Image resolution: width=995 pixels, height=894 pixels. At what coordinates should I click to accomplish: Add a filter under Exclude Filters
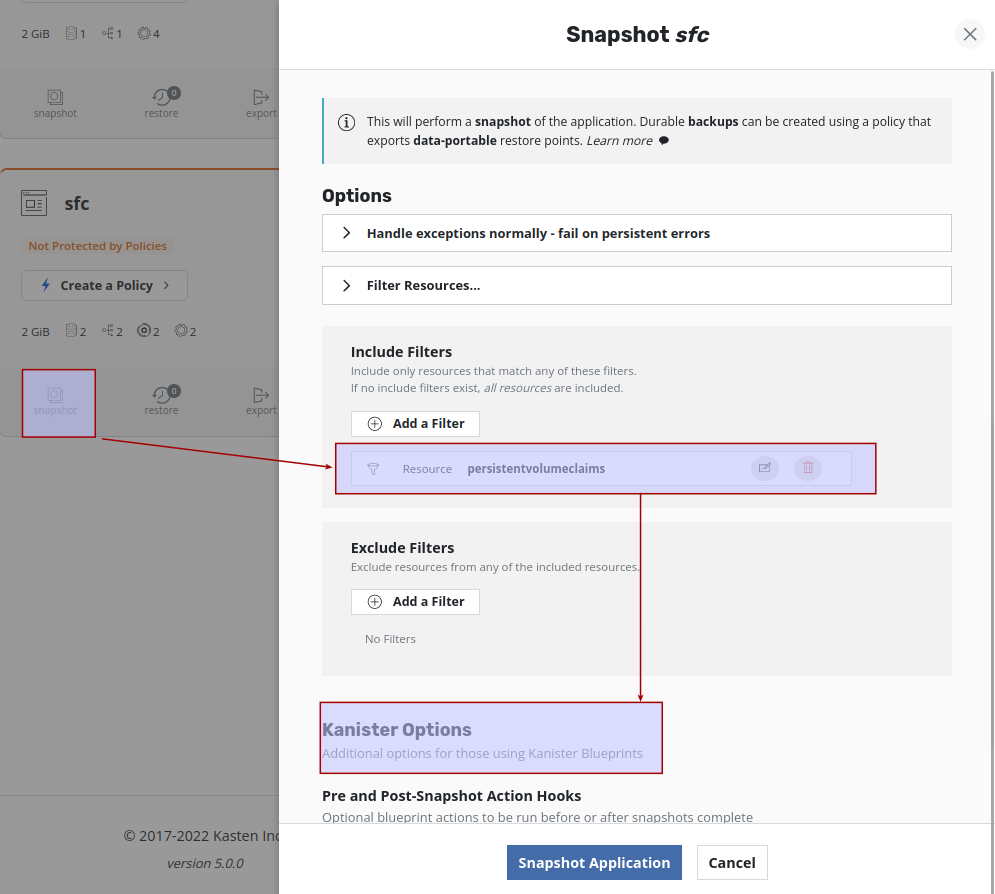pyautogui.click(x=415, y=601)
